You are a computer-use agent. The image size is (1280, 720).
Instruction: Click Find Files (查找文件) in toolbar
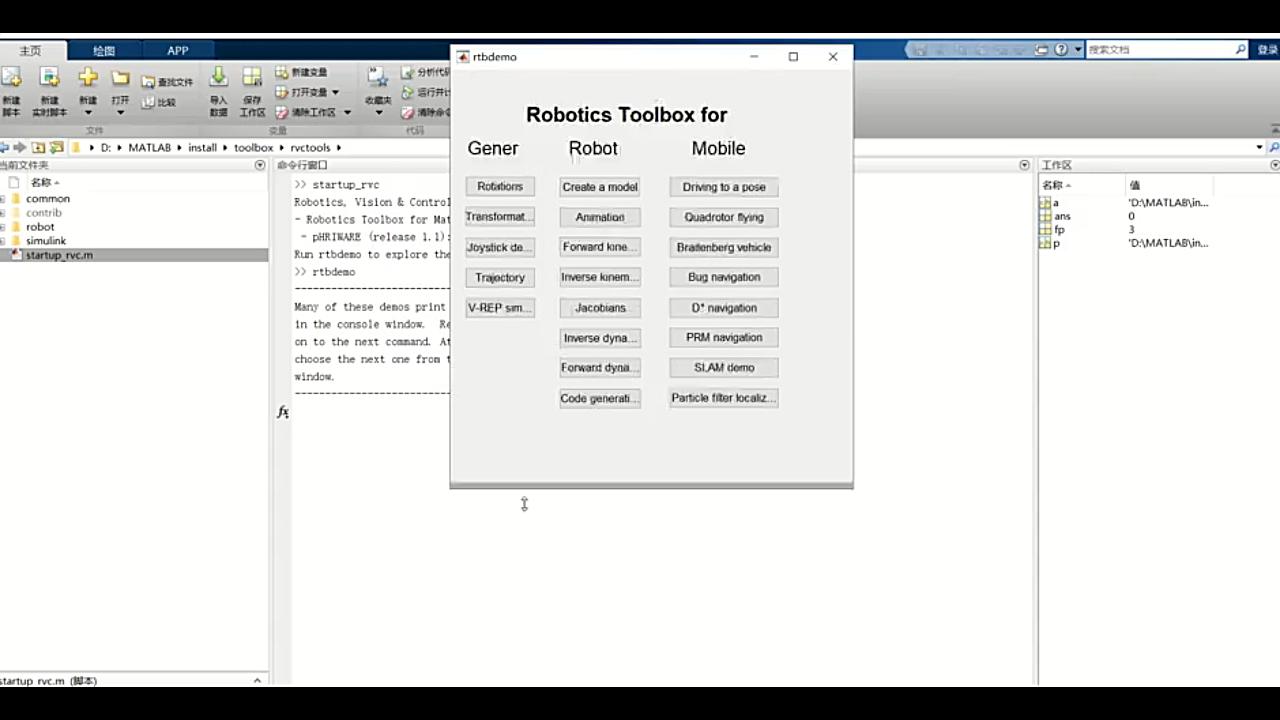pos(167,82)
